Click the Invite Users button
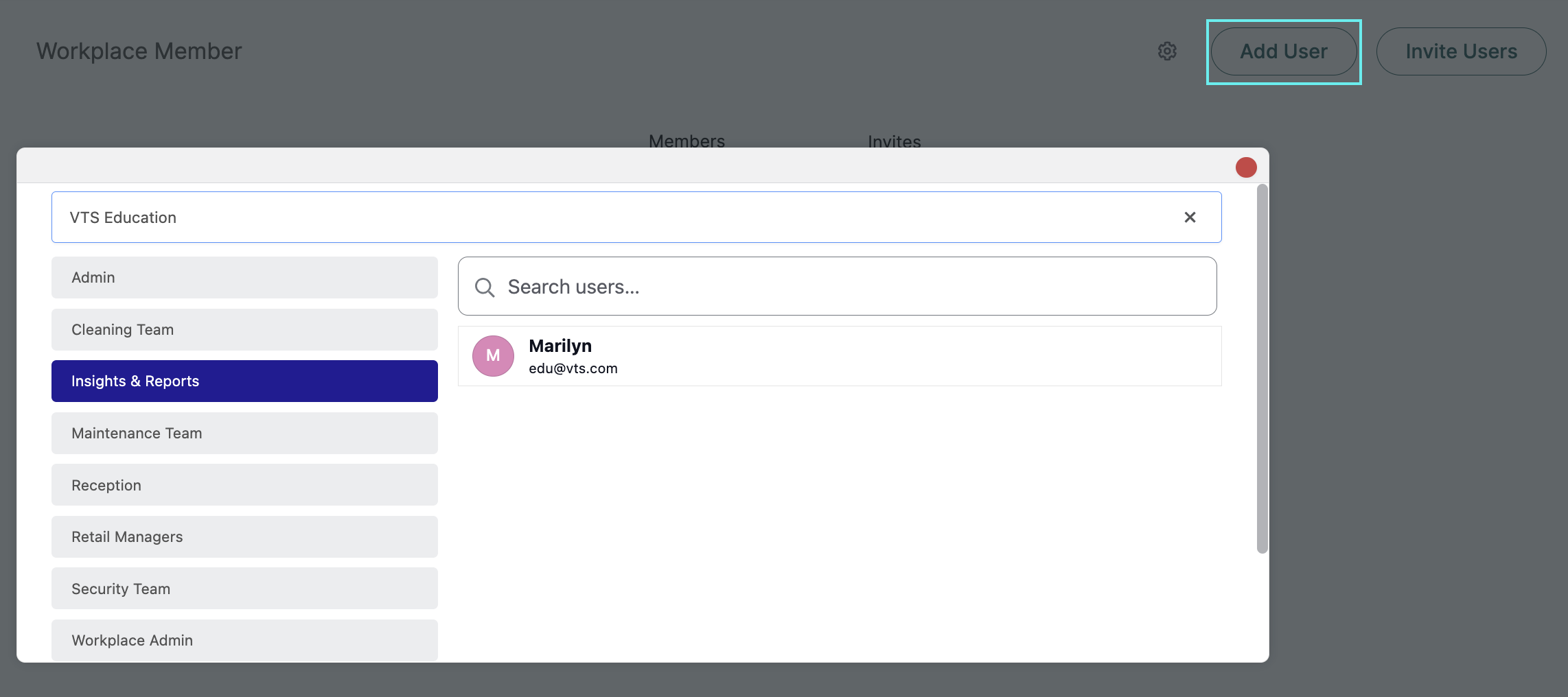Viewport: 1568px width, 697px height. (x=1461, y=51)
